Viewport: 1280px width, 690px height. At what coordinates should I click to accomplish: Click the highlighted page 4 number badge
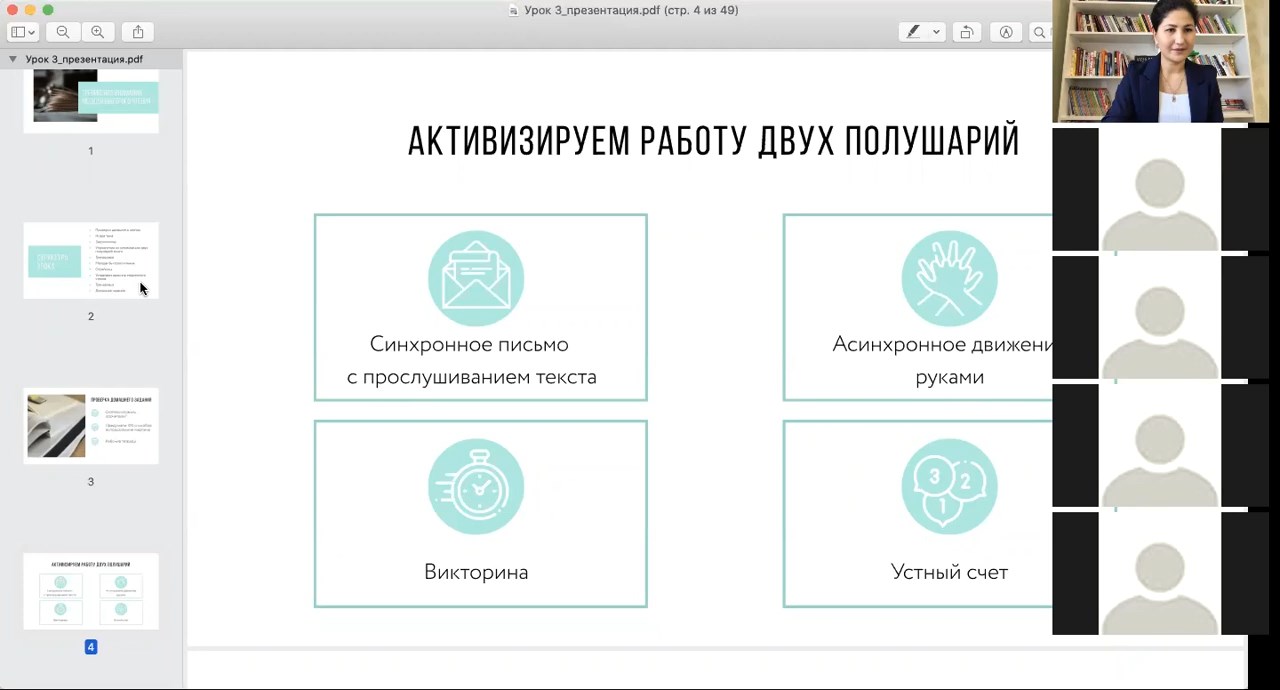point(91,647)
